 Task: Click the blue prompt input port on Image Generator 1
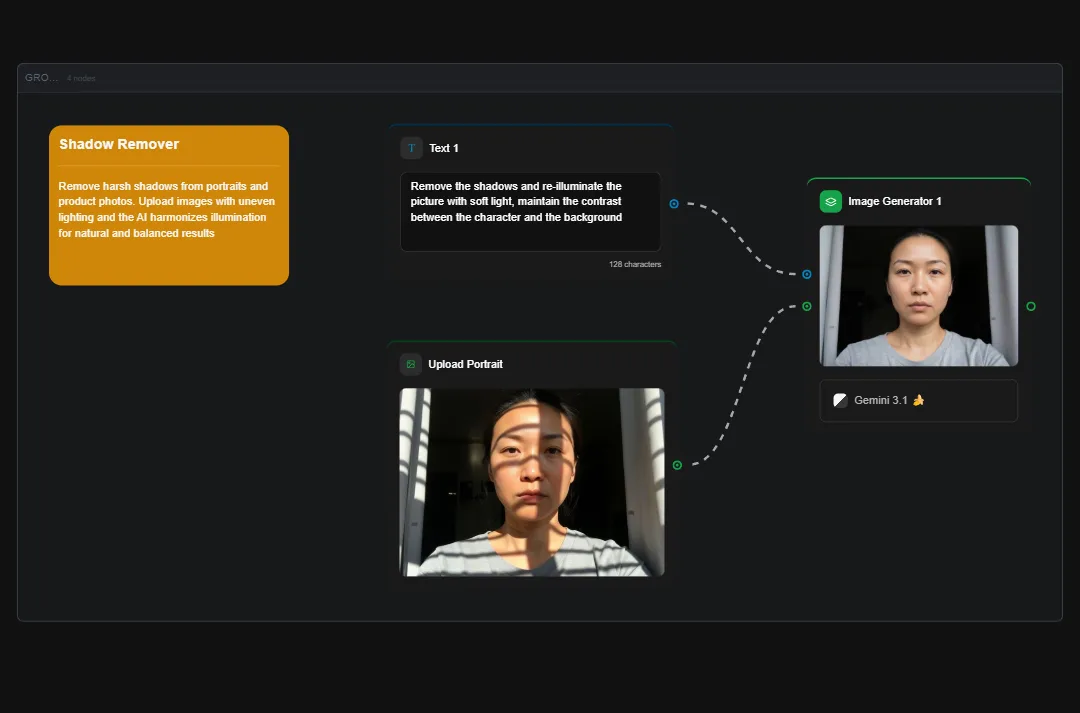point(806,273)
